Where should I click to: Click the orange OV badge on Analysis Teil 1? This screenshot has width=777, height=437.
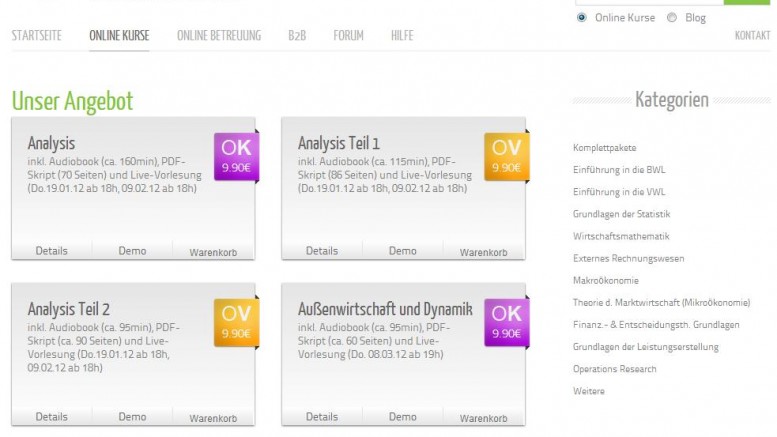tap(506, 156)
